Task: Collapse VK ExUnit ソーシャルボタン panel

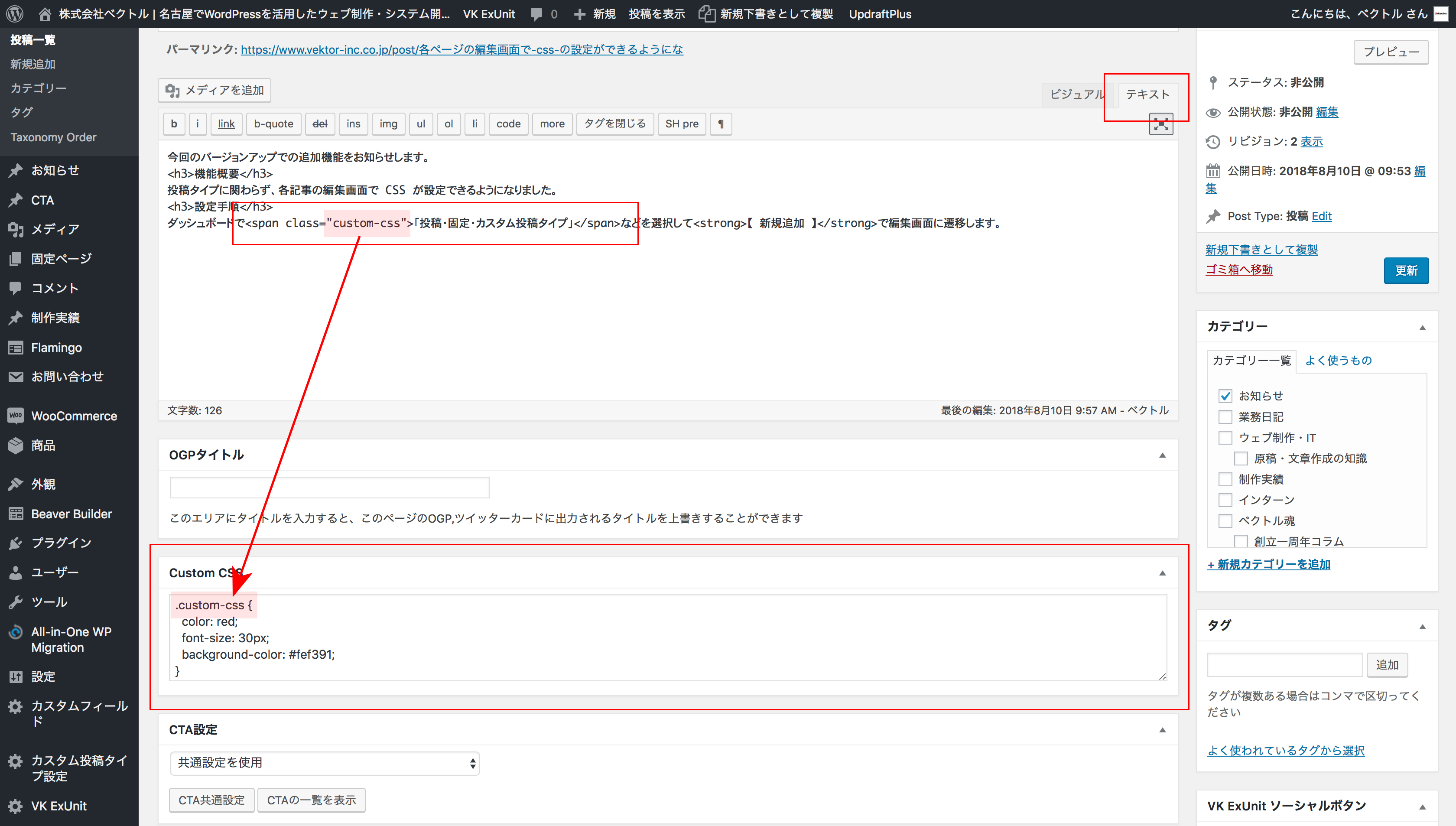Action: [x=1422, y=806]
